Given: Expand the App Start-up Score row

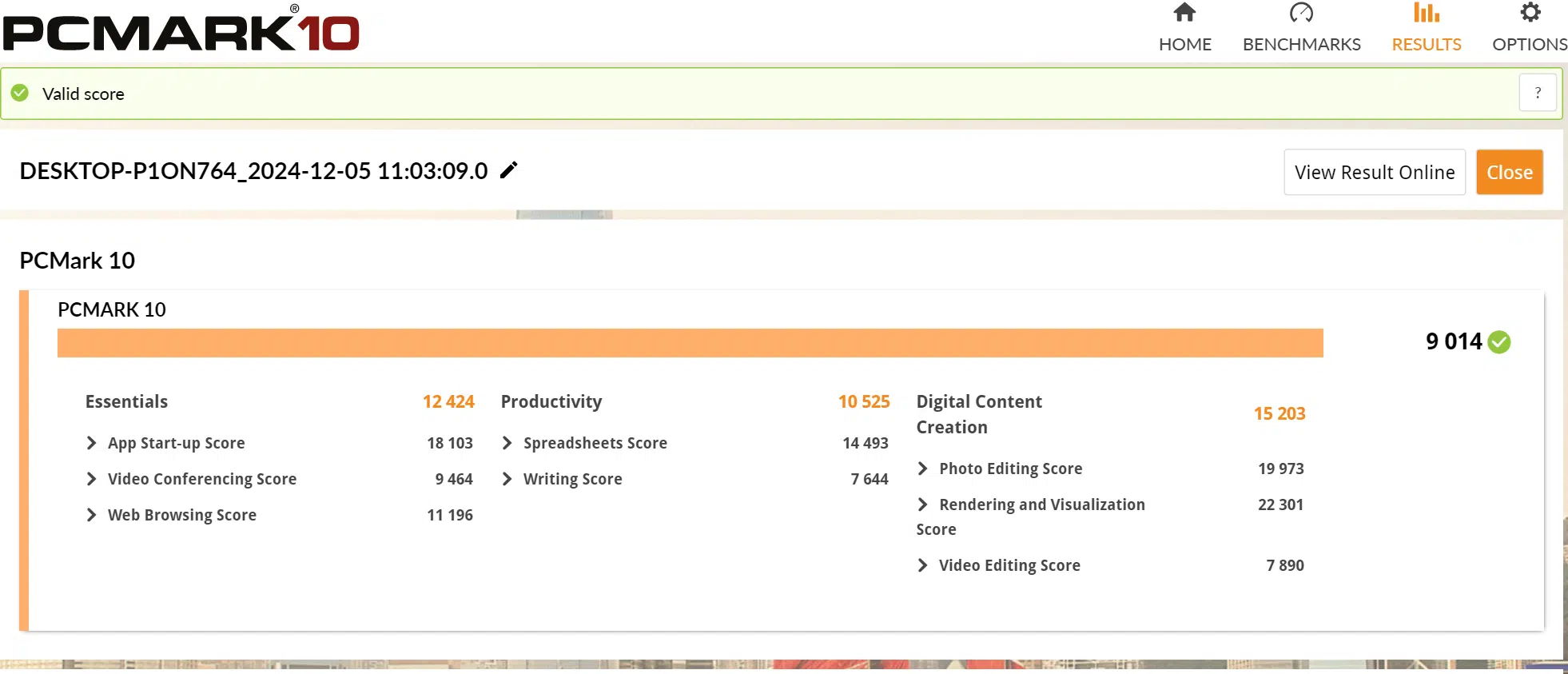Looking at the screenshot, I should tap(91, 443).
